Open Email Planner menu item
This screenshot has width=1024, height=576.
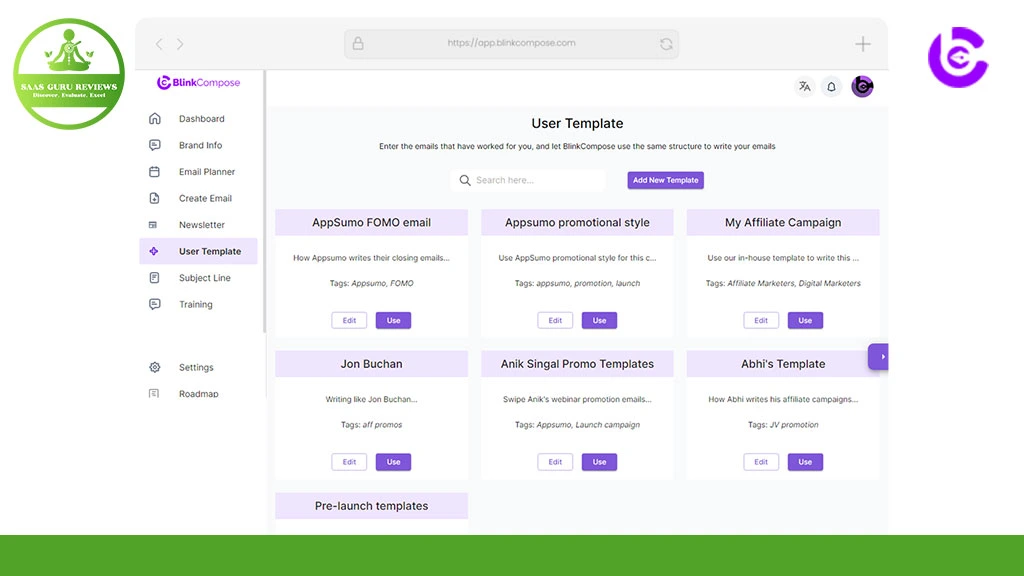pos(206,172)
